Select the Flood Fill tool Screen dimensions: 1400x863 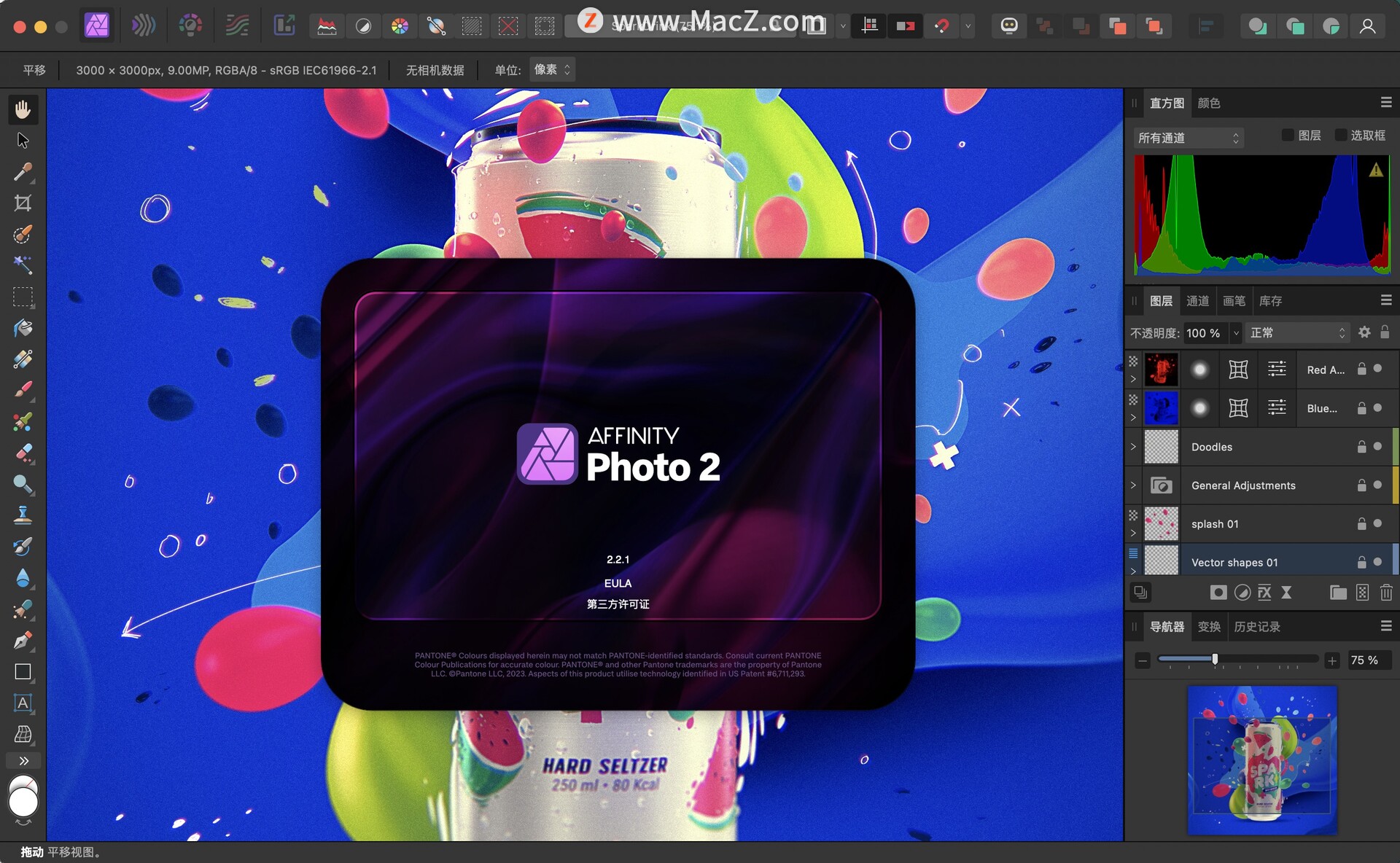click(x=23, y=328)
